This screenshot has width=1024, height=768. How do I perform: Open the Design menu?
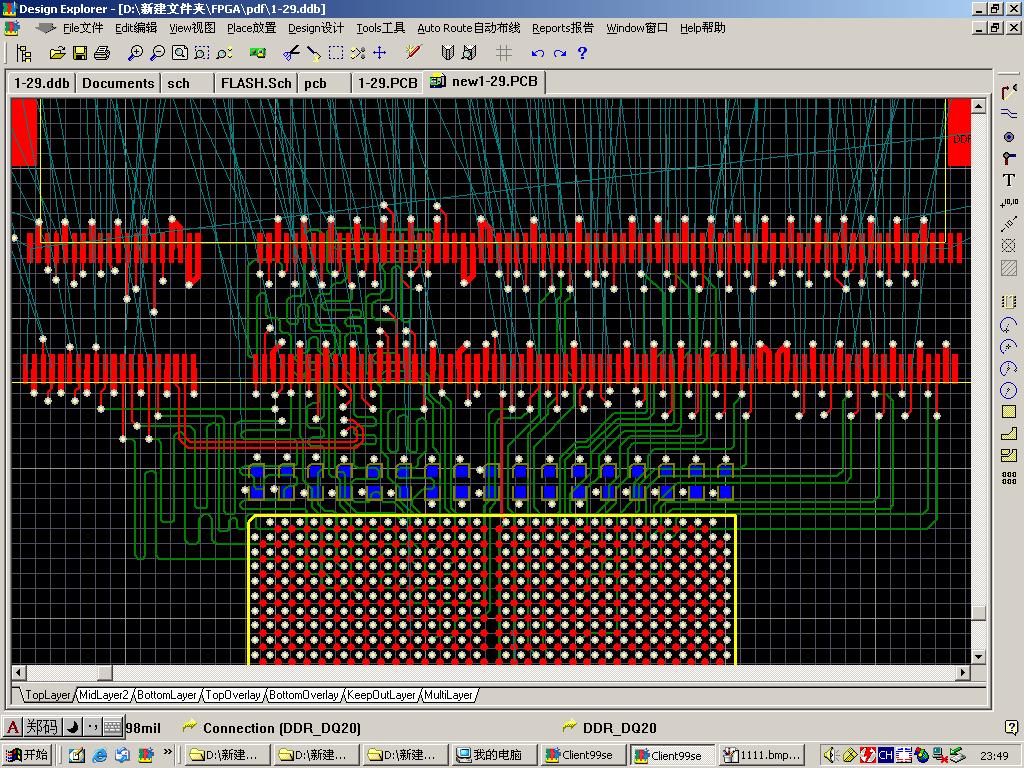315,28
